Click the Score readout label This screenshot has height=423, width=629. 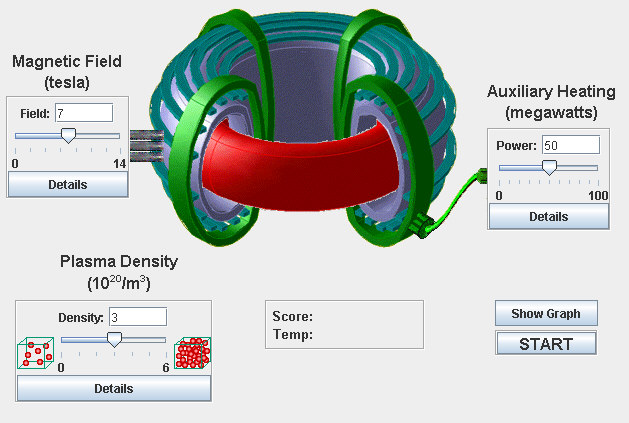click(292, 316)
